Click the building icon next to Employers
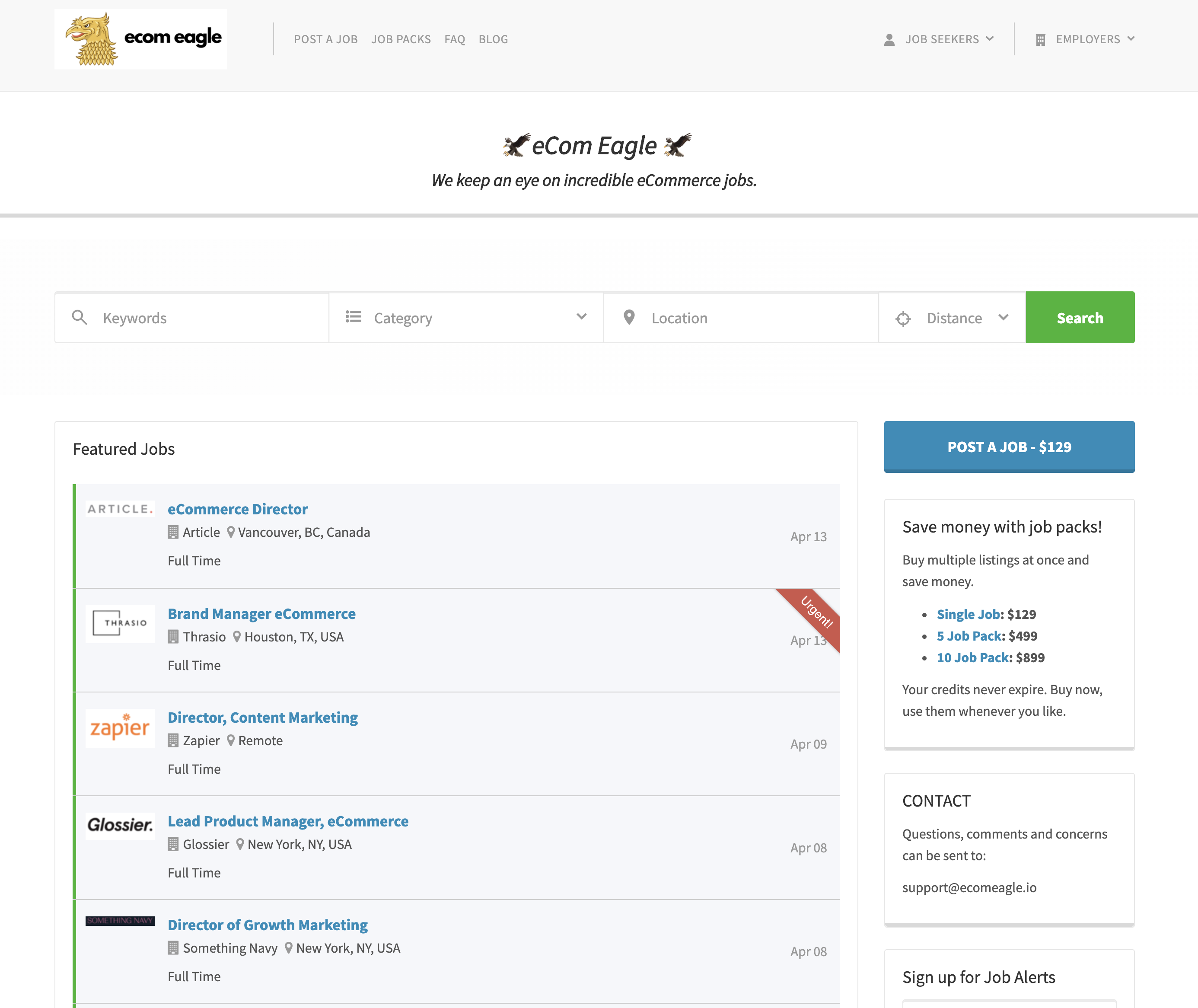1198x1008 pixels. coord(1041,39)
